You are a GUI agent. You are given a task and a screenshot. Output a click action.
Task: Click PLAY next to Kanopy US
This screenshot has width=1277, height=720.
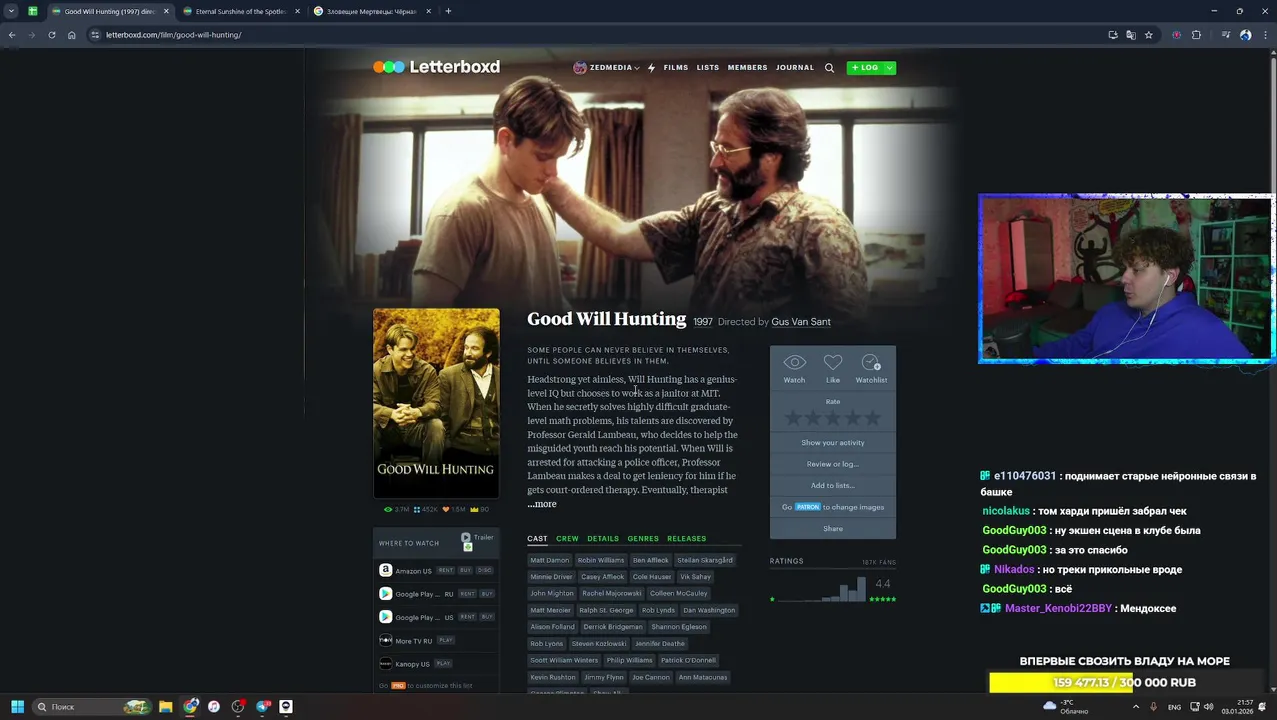click(x=444, y=664)
